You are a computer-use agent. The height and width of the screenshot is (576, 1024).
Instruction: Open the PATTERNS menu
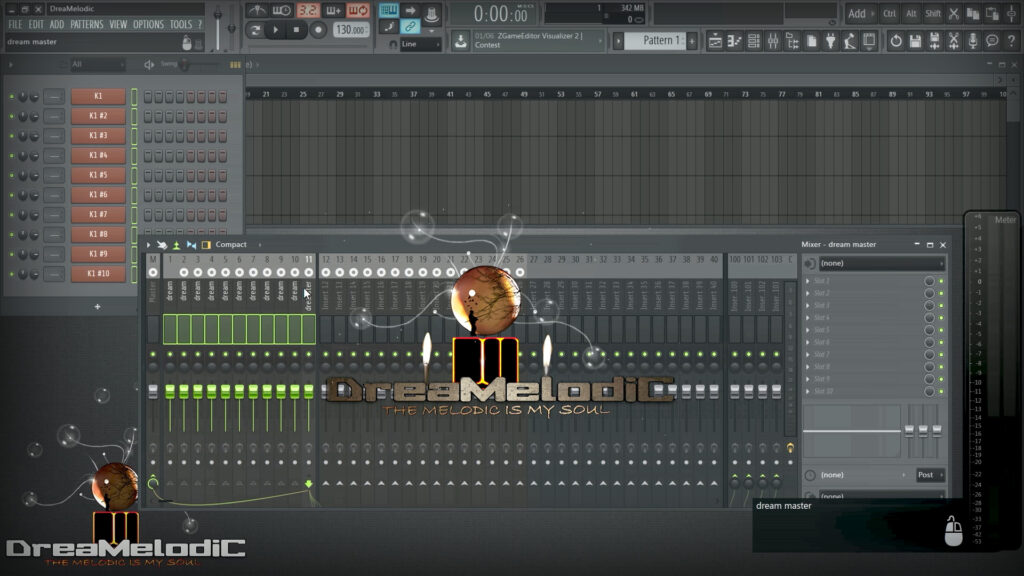(87, 25)
